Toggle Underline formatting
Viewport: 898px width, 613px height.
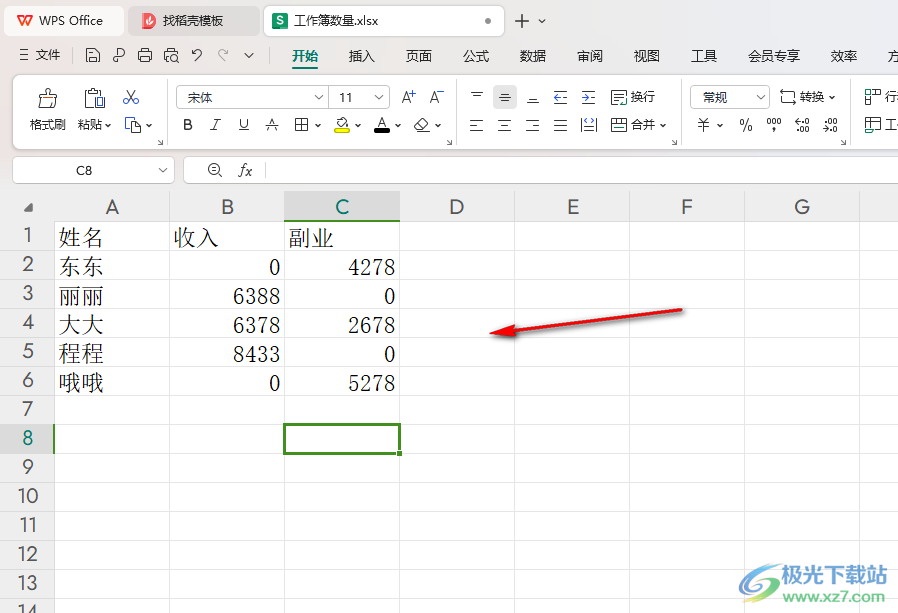(244, 125)
